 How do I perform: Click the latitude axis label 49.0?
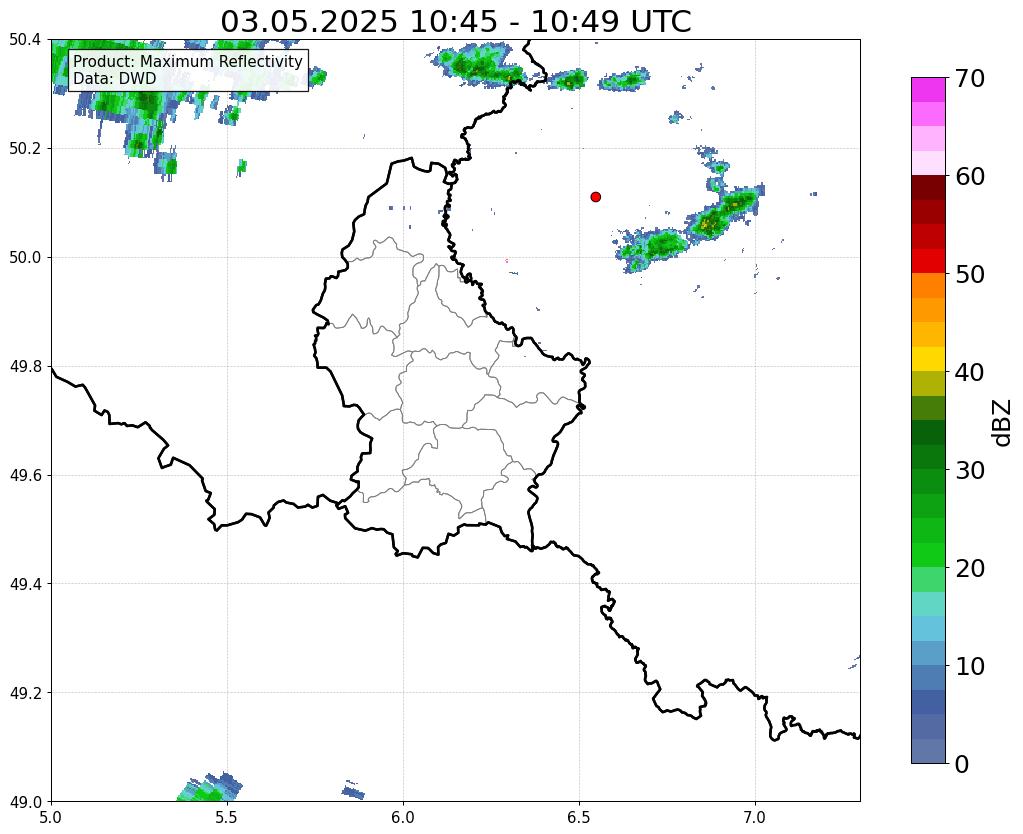pos(25,802)
